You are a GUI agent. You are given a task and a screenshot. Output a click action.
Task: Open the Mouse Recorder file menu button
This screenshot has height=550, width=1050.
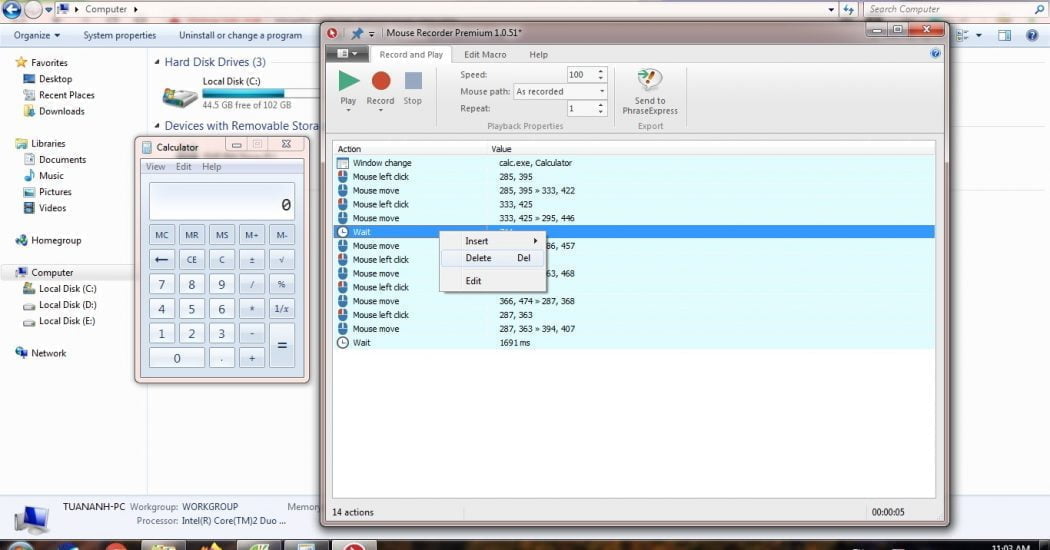coord(346,54)
